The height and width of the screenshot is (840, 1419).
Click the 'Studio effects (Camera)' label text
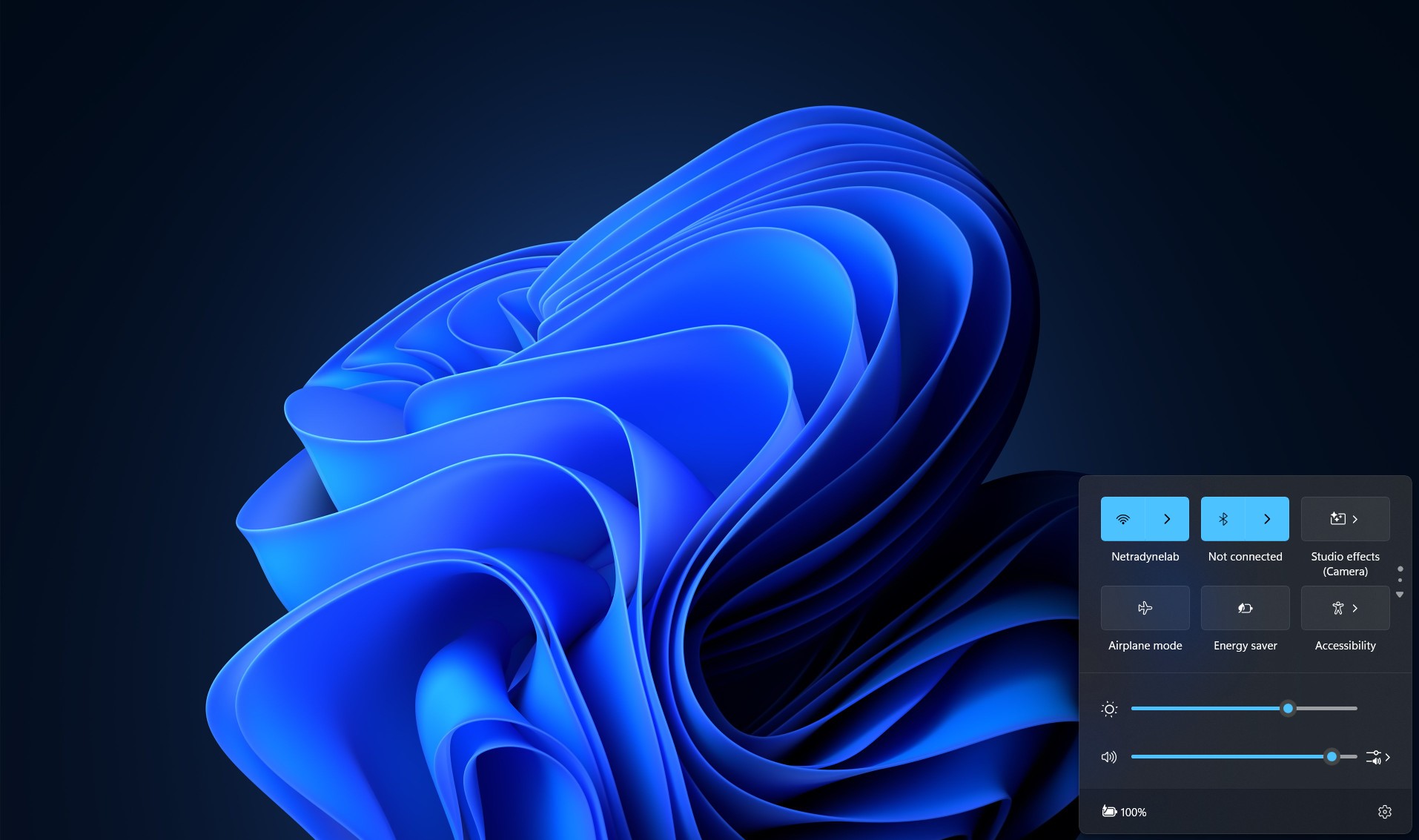tap(1345, 564)
